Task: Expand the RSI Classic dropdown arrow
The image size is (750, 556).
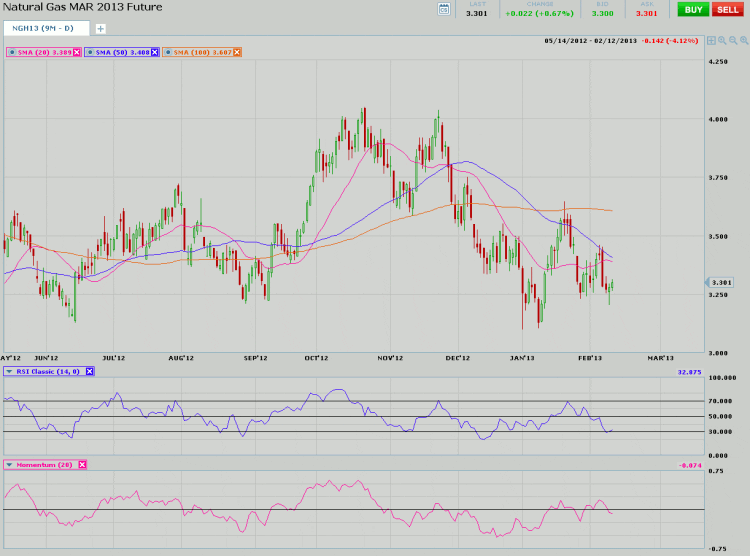Action: coord(9,371)
